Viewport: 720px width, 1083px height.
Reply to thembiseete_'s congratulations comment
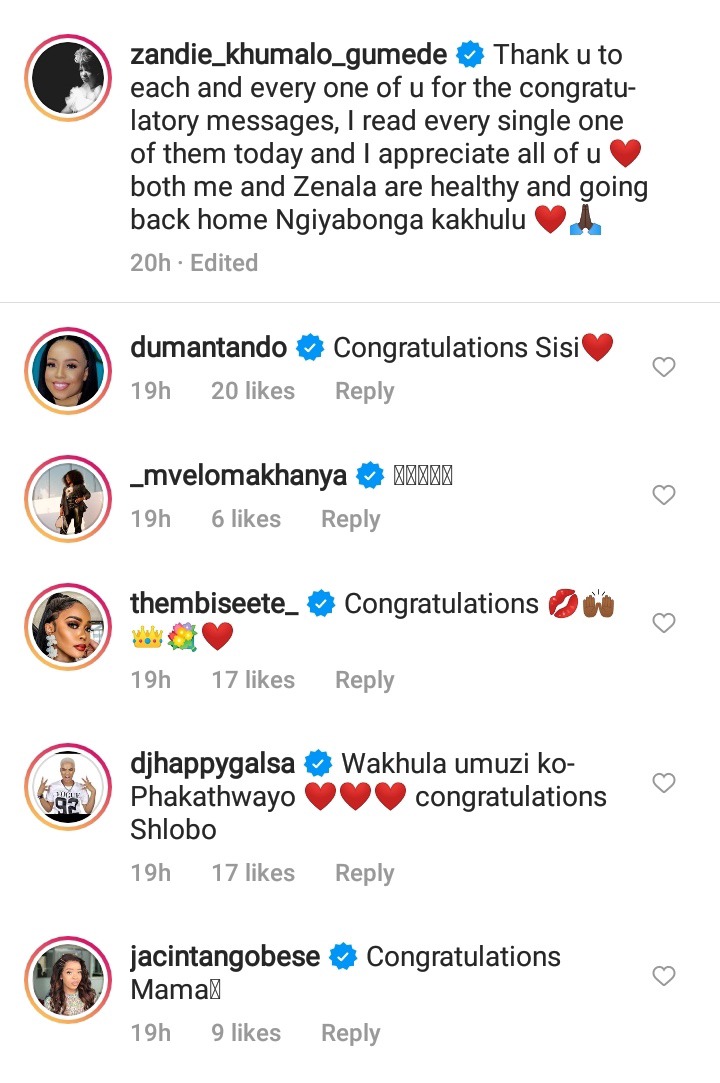pyautogui.click(x=364, y=680)
